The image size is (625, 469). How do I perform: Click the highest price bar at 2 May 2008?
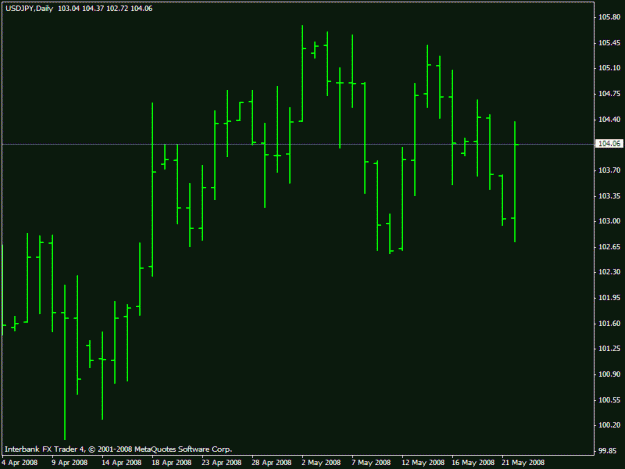point(302,73)
